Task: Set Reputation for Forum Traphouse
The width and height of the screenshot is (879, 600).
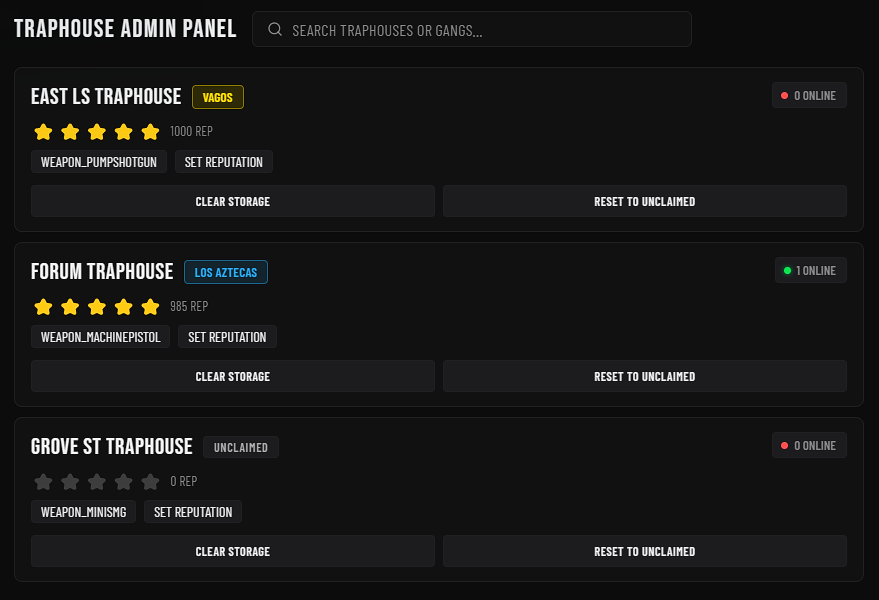Action: tap(227, 336)
